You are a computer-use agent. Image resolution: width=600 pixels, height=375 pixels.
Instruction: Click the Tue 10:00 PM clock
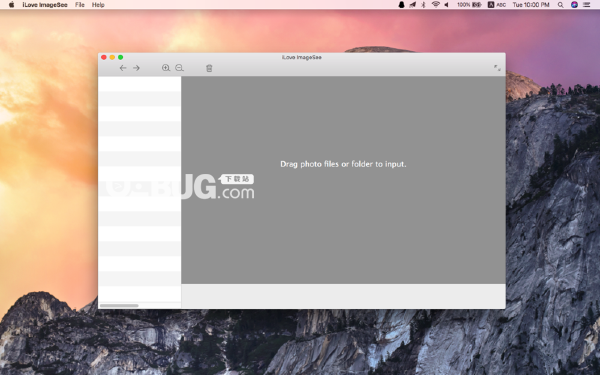531,5
